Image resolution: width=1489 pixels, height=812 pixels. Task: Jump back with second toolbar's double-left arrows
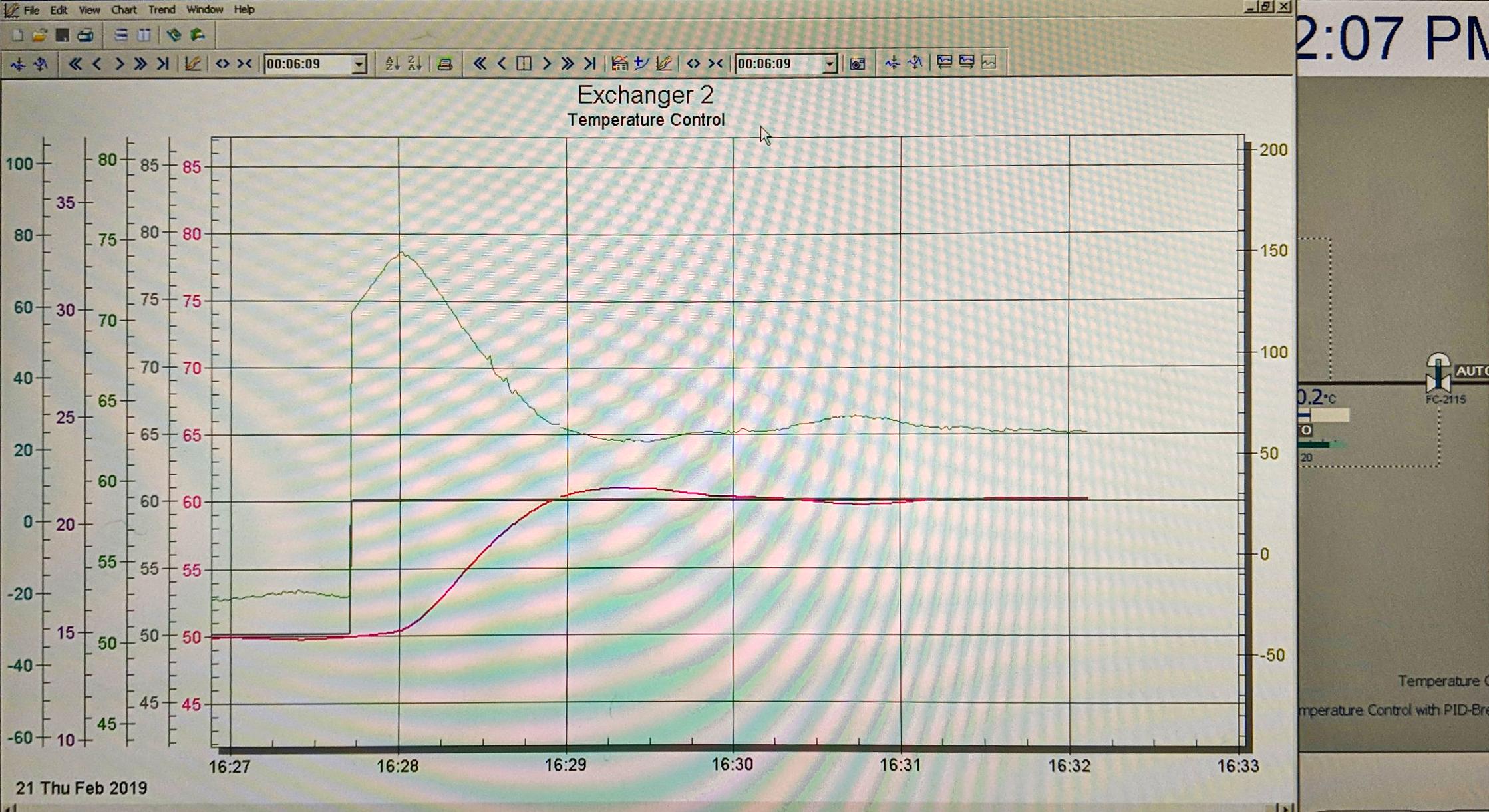[x=479, y=64]
